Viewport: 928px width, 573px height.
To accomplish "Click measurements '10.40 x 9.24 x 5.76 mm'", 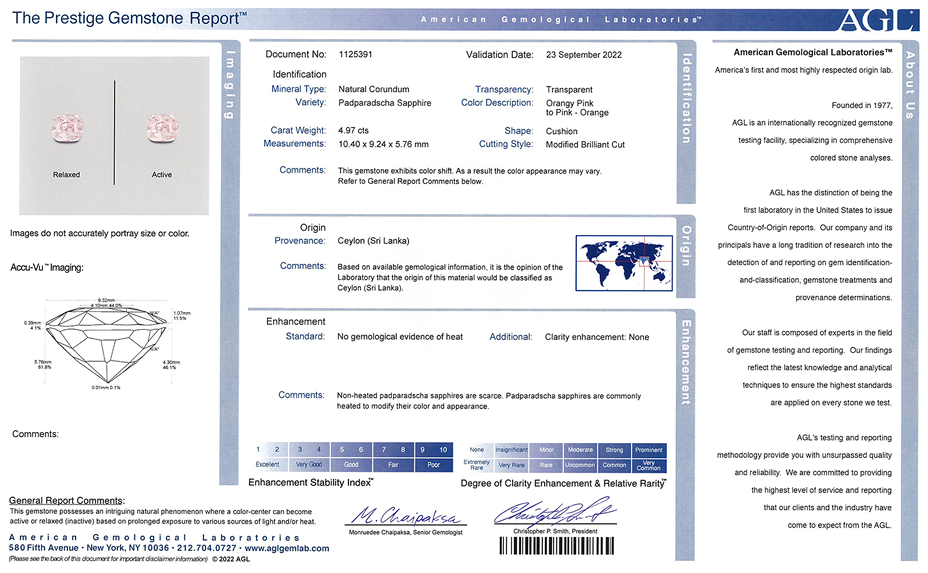I will pyautogui.click(x=383, y=144).
